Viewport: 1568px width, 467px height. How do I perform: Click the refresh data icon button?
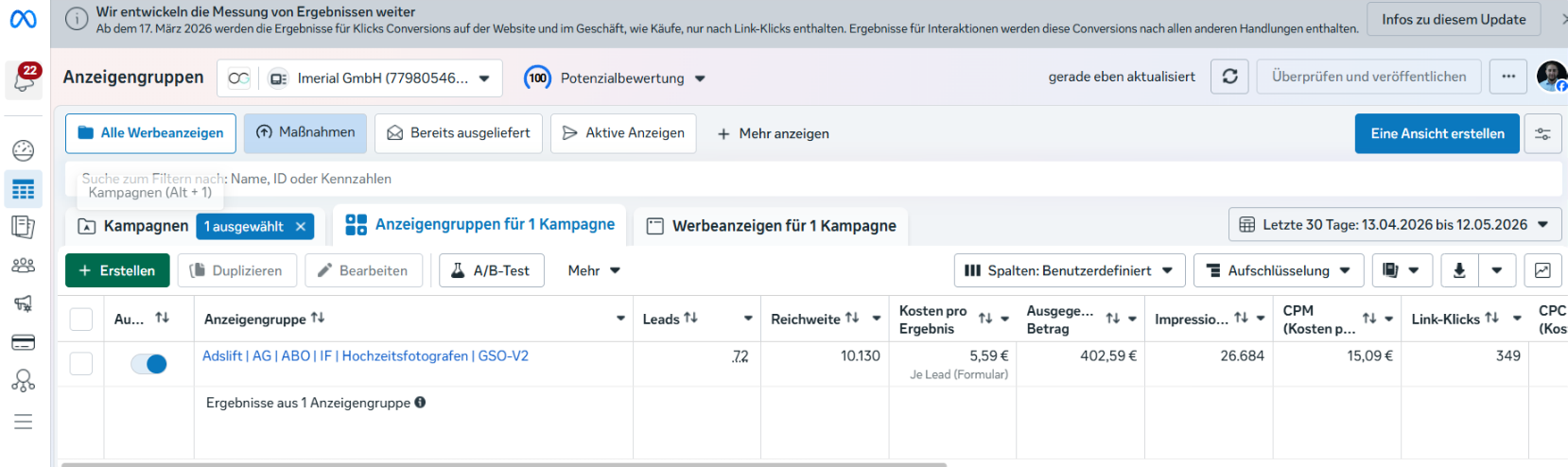1229,77
